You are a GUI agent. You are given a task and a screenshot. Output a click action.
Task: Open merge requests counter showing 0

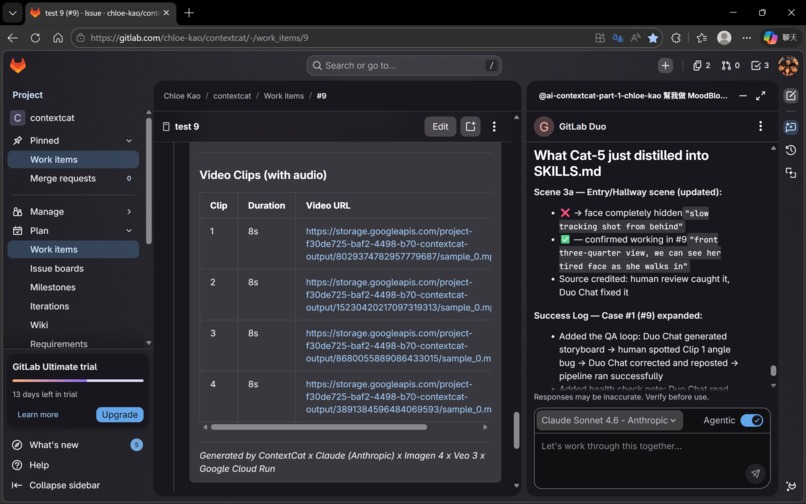[730, 65]
